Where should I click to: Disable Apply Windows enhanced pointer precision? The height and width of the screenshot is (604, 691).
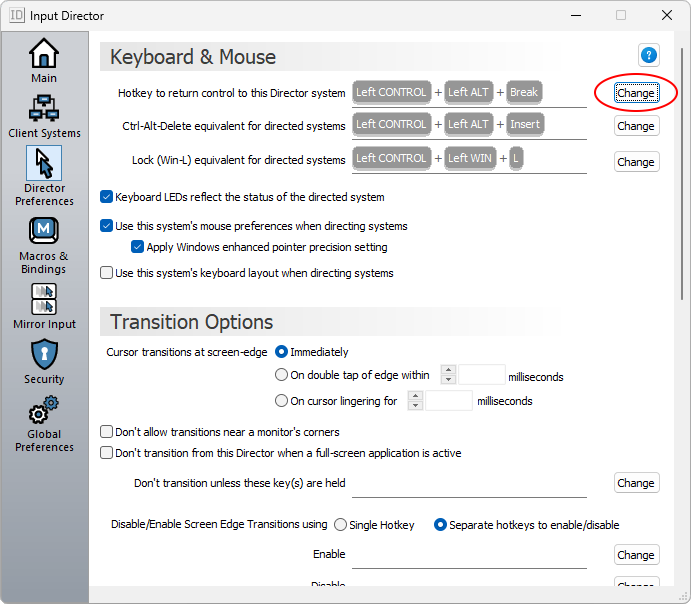[138, 247]
